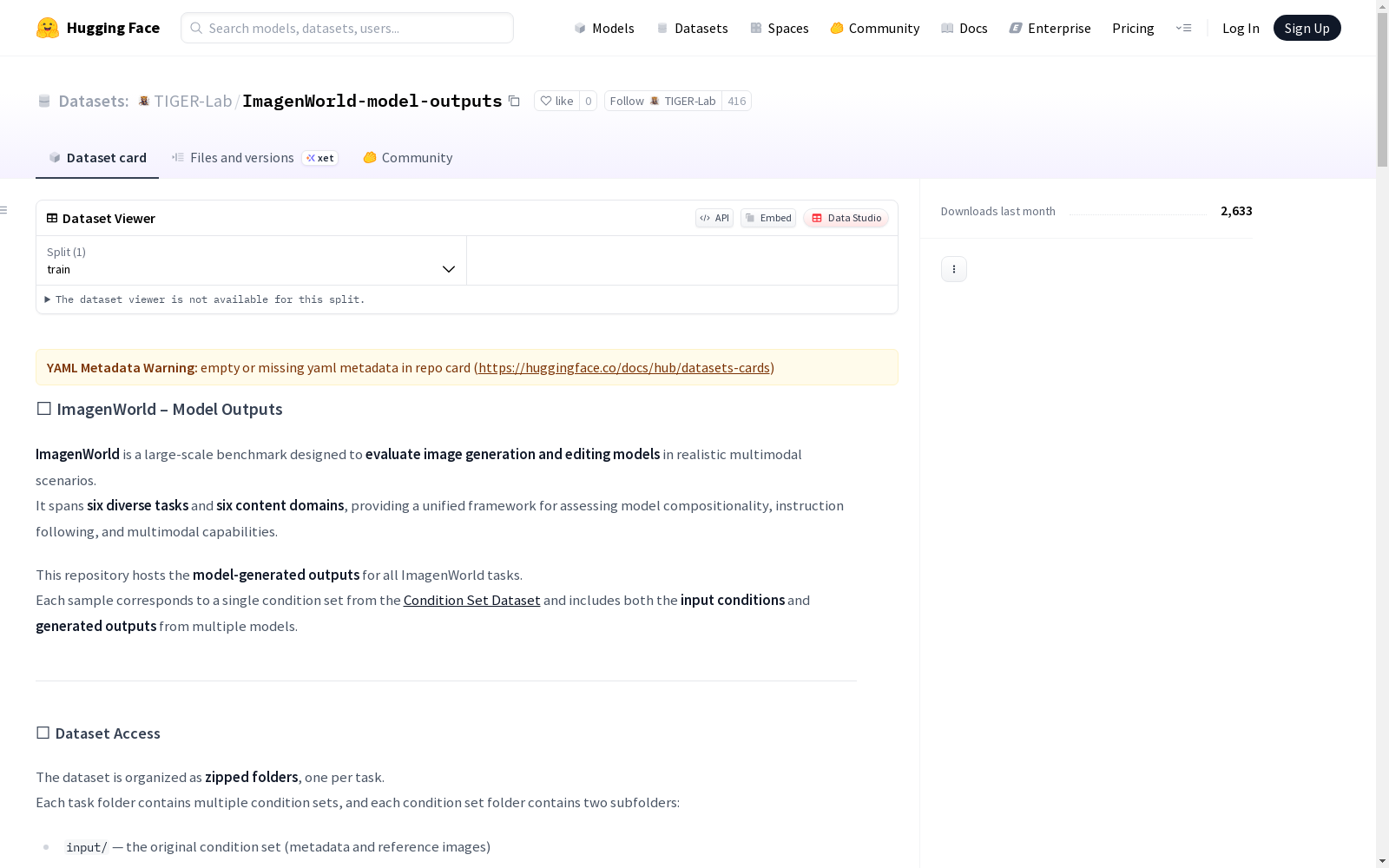View the 416 followers count
Viewport: 1389px width, 868px height.
(737, 101)
